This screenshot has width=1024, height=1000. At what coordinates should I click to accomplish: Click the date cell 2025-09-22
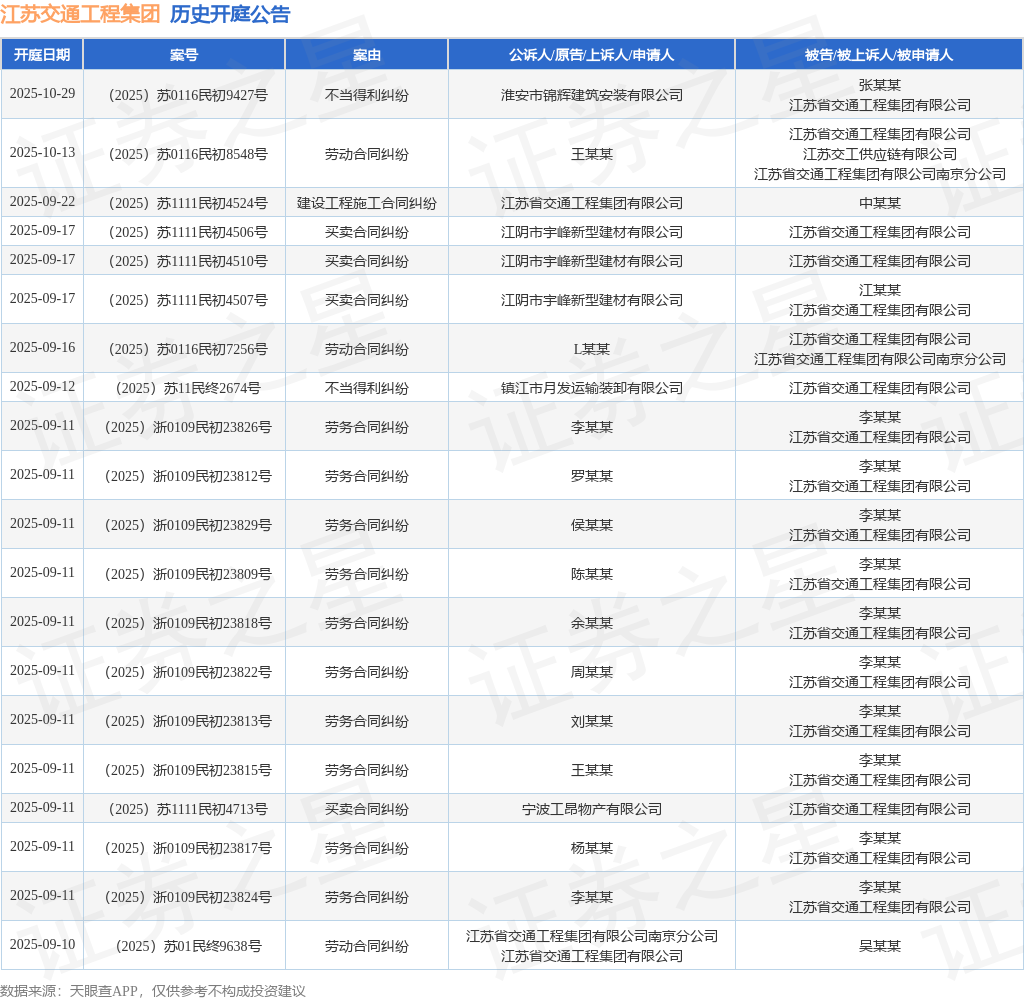[x=42, y=201]
